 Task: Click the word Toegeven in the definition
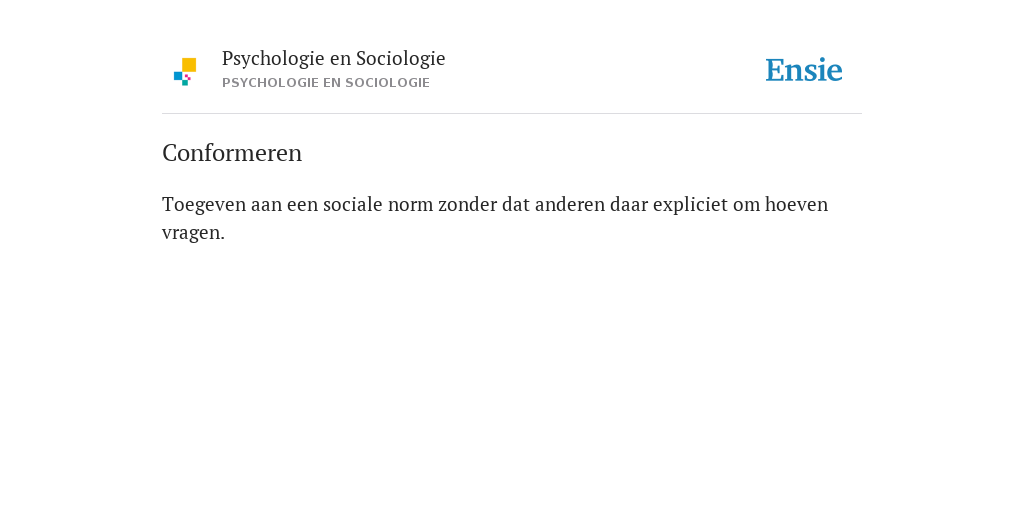coord(204,204)
